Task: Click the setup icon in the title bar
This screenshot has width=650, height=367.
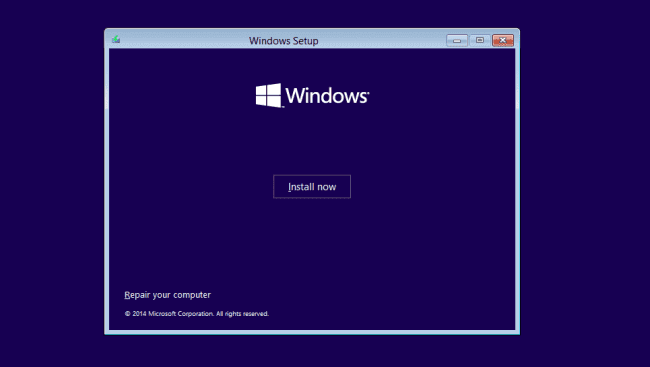Action: click(x=116, y=39)
